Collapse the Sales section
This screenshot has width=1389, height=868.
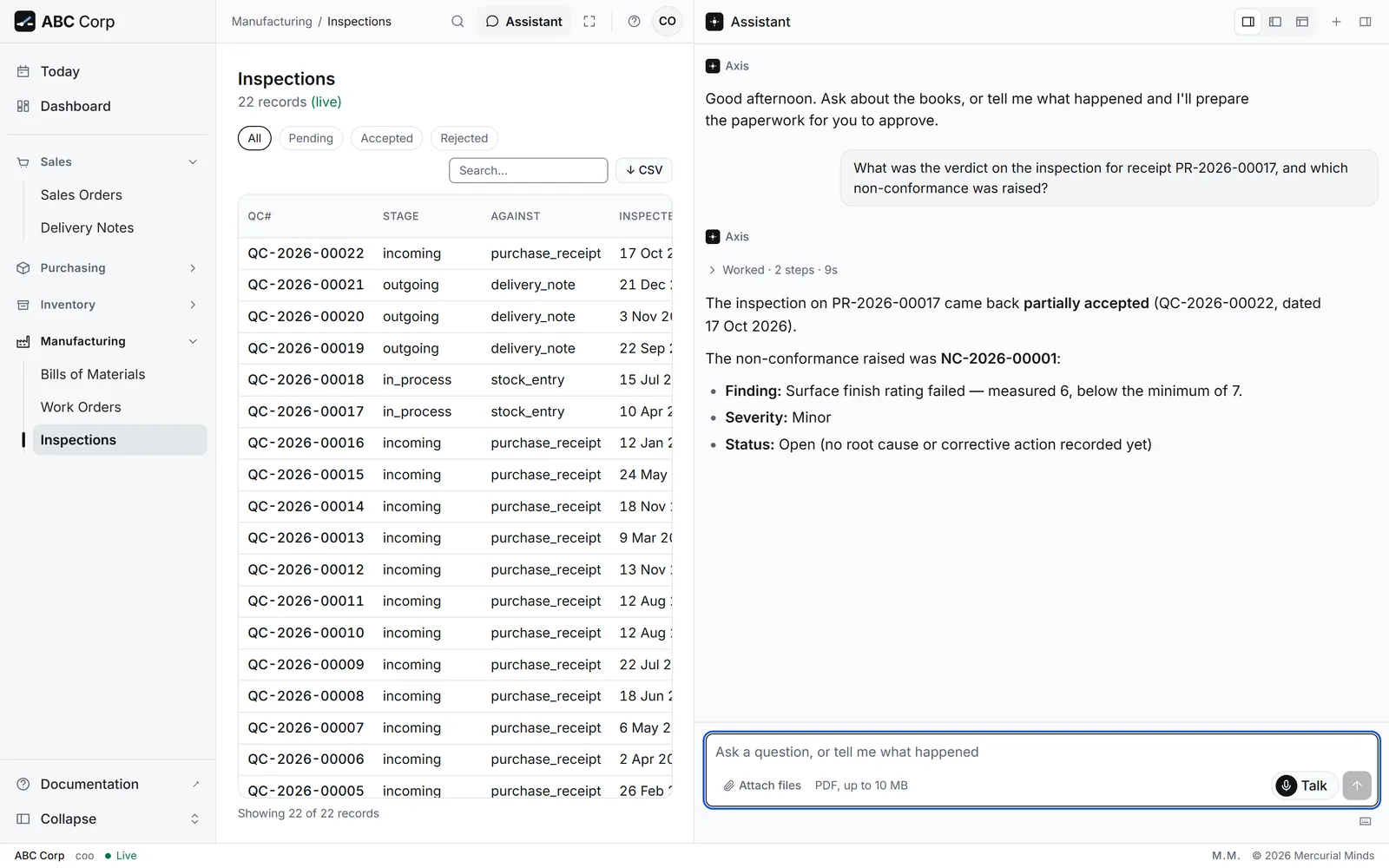pyautogui.click(x=108, y=162)
